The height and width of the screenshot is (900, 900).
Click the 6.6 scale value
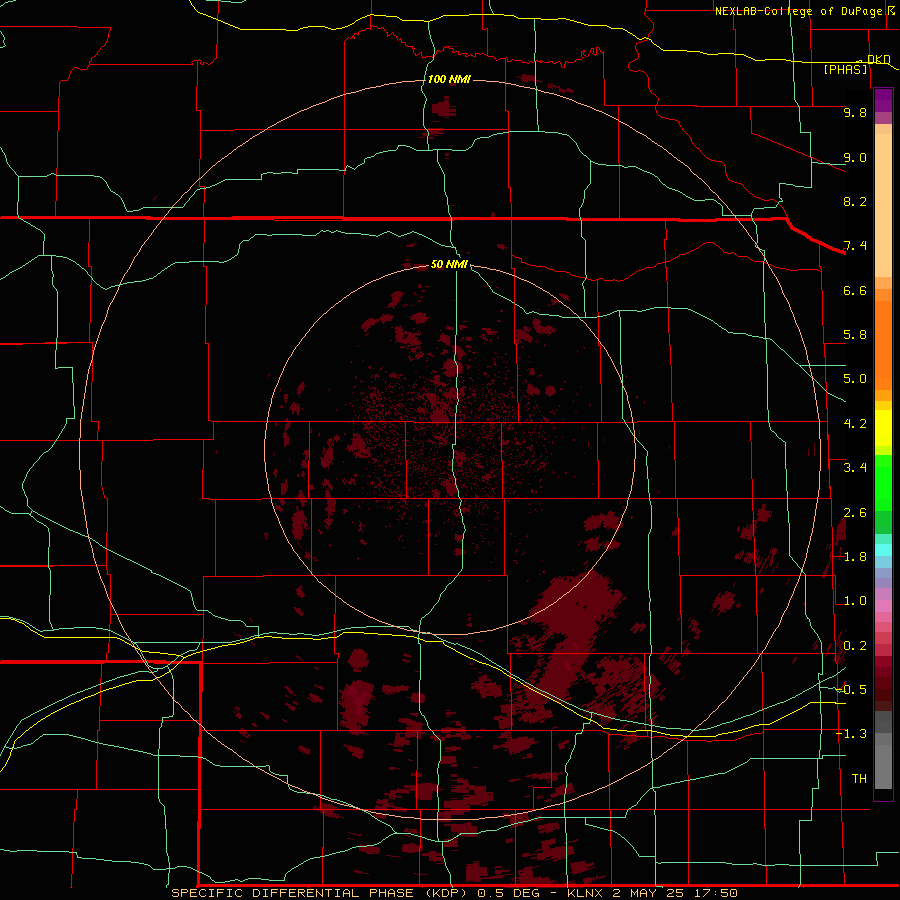pos(855,290)
